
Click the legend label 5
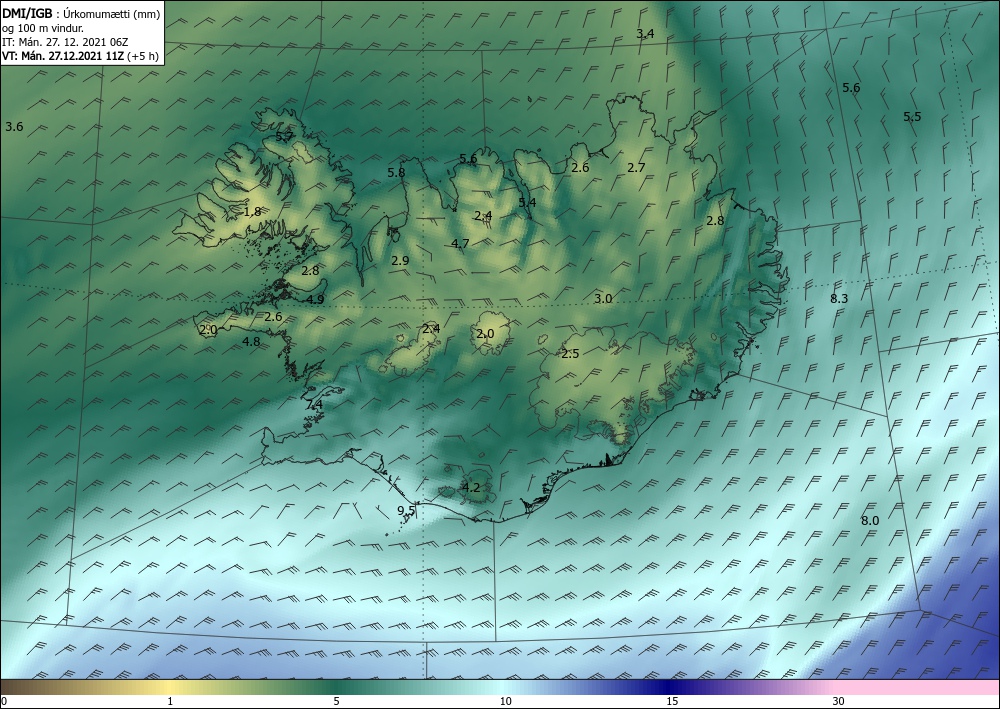tap(336, 702)
